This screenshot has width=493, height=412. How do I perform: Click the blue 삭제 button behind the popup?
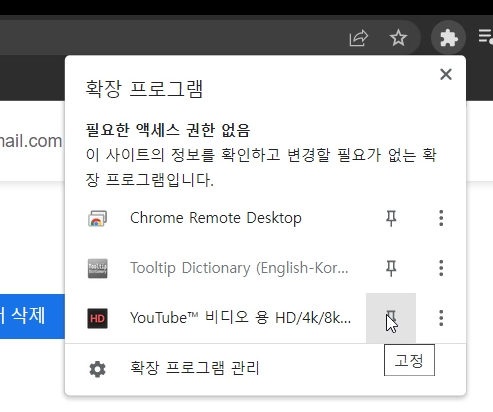(32, 316)
